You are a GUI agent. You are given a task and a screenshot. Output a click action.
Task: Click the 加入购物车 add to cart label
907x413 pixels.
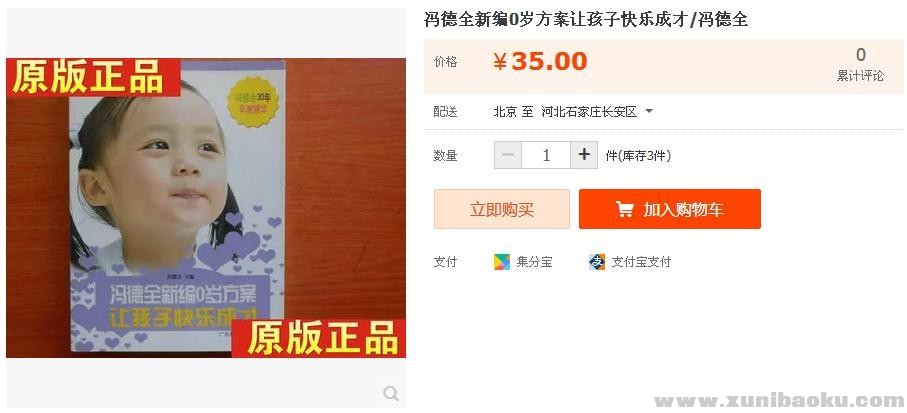[683, 209]
